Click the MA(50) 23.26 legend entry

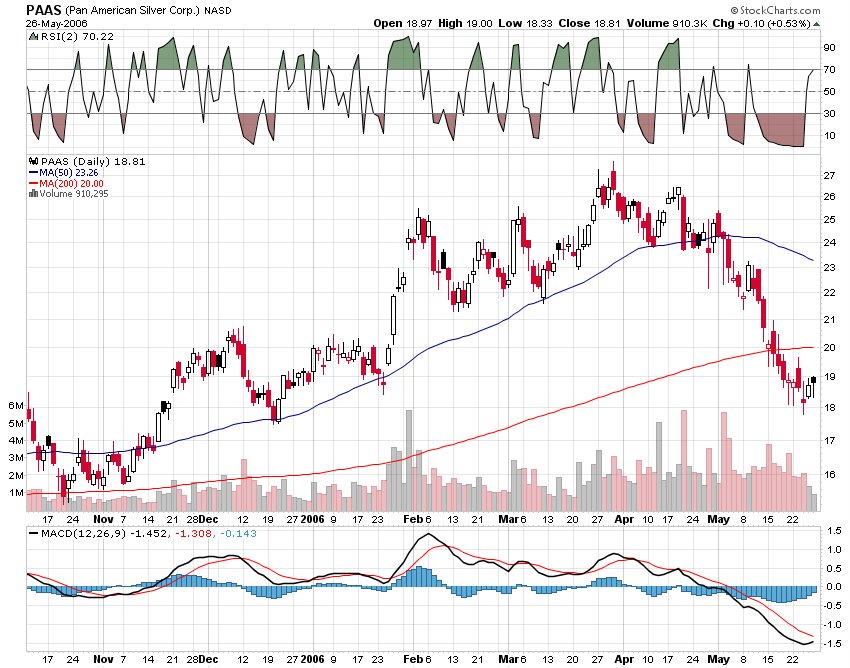[69, 172]
